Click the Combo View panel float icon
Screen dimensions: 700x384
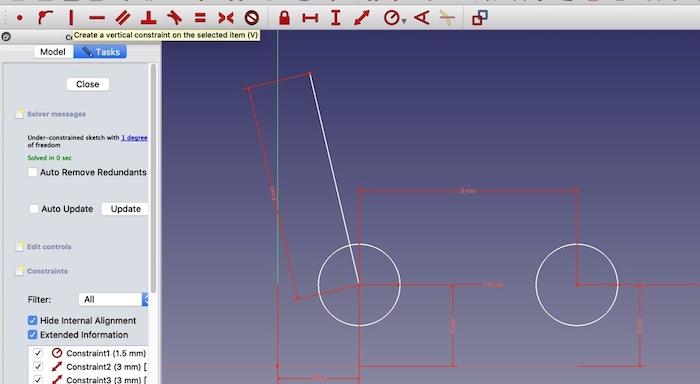pyautogui.click(x=6, y=37)
